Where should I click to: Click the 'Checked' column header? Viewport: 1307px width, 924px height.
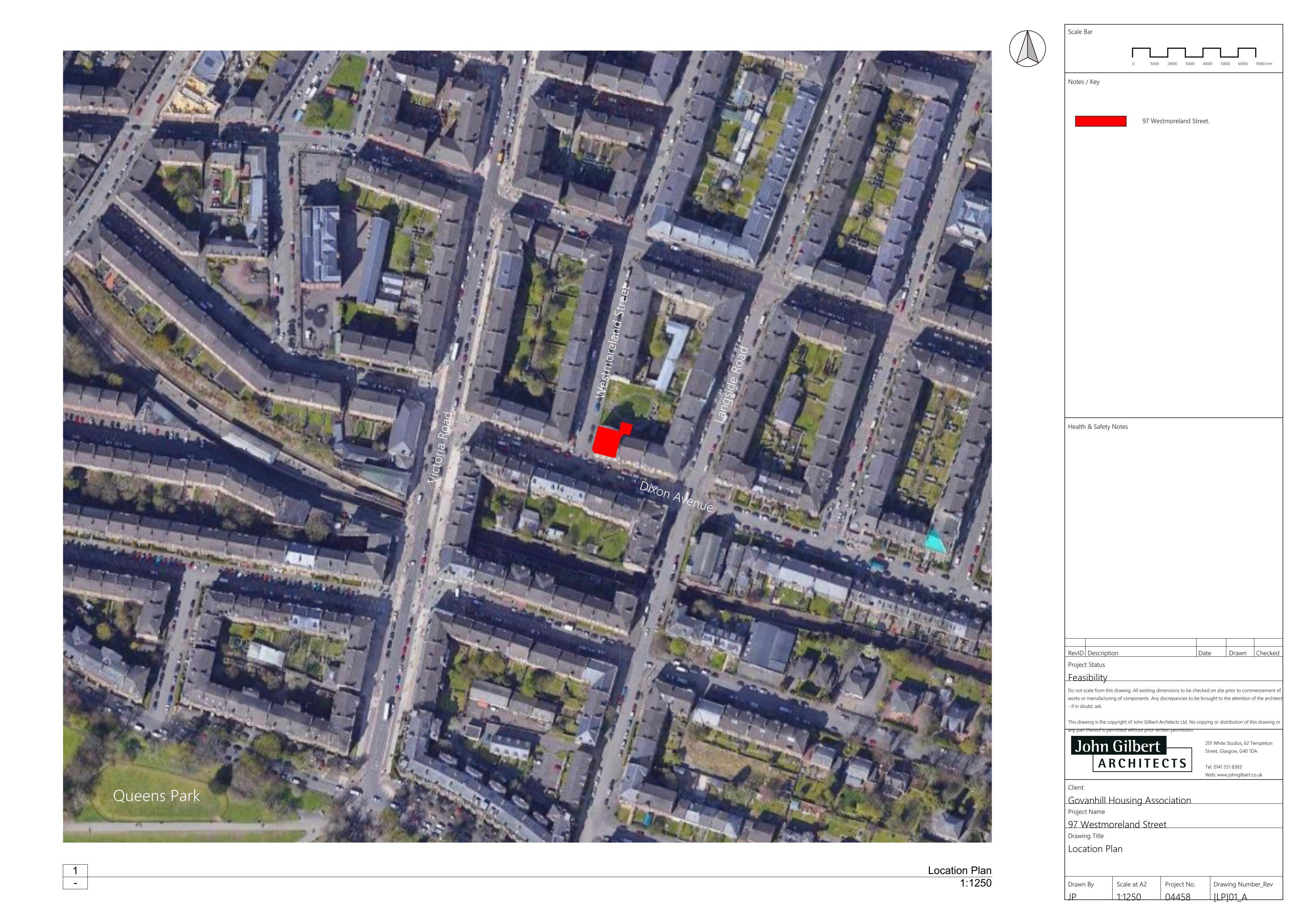pyautogui.click(x=1268, y=653)
